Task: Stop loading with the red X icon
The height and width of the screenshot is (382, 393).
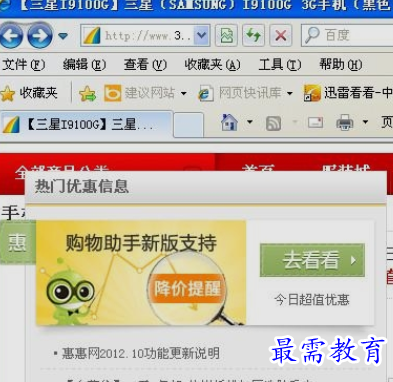Action: pos(281,35)
